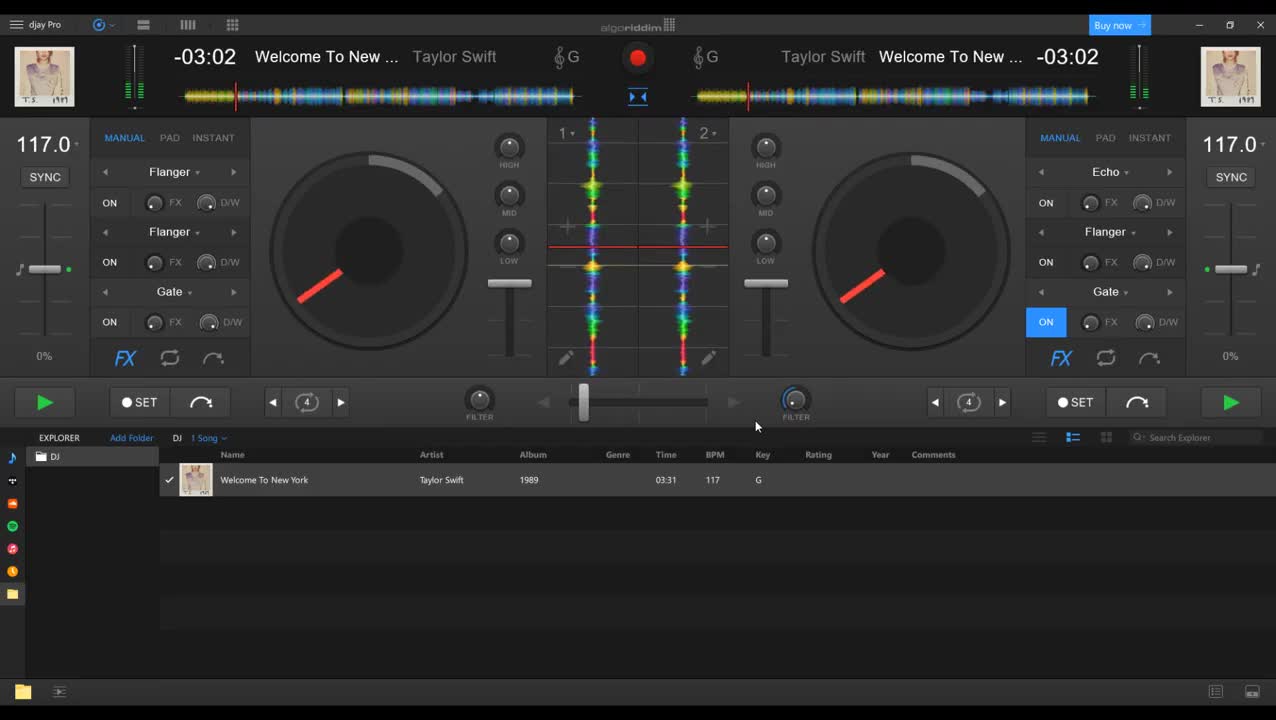Screen dimensions: 1276x720
Task: Toggle SYNC on the right deck
Action: click(x=1231, y=177)
